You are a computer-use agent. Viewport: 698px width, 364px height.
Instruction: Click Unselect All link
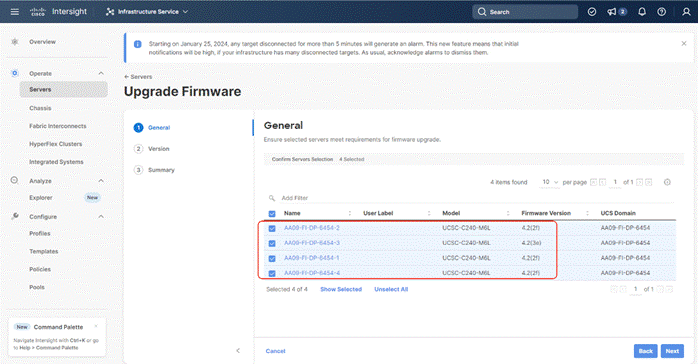(x=391, y=289)
